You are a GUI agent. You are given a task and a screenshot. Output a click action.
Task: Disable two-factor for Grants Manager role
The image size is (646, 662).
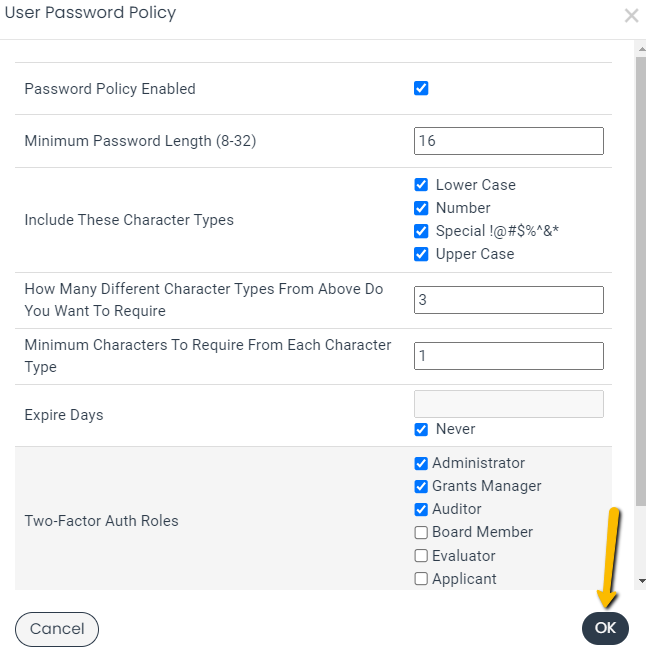421,486
